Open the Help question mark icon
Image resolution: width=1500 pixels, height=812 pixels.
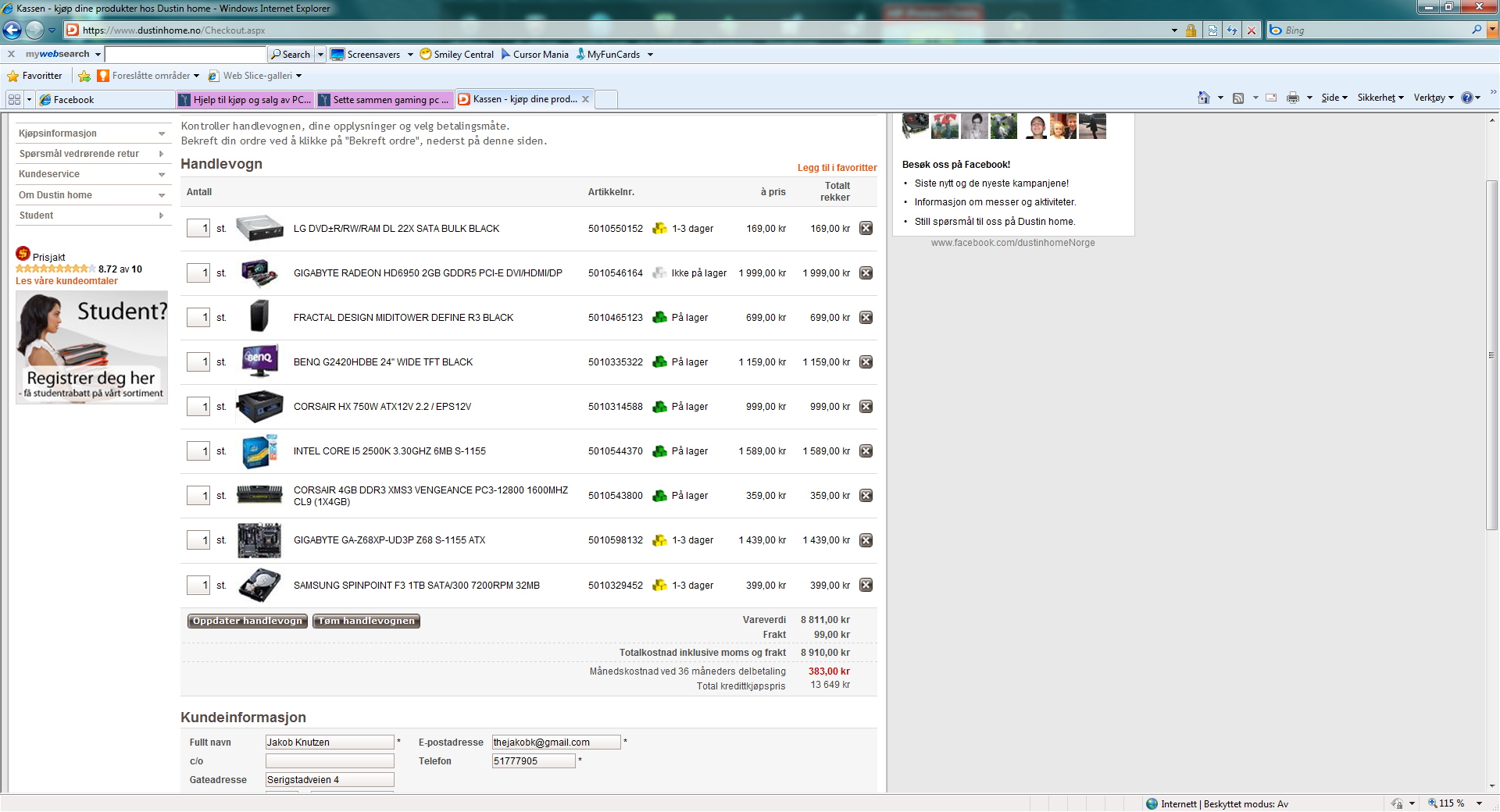1466,98
